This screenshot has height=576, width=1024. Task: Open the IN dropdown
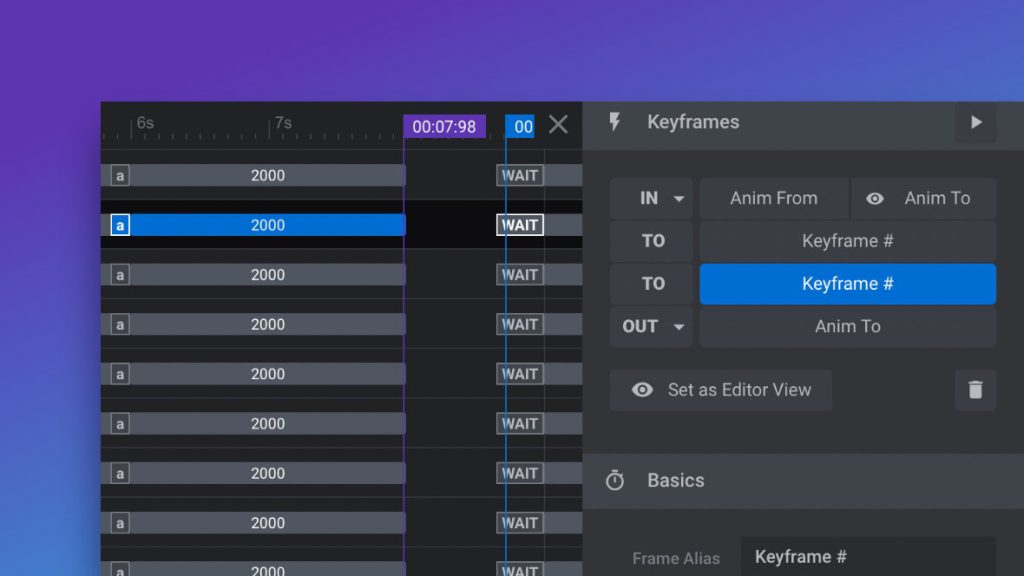tap(651, 198)
